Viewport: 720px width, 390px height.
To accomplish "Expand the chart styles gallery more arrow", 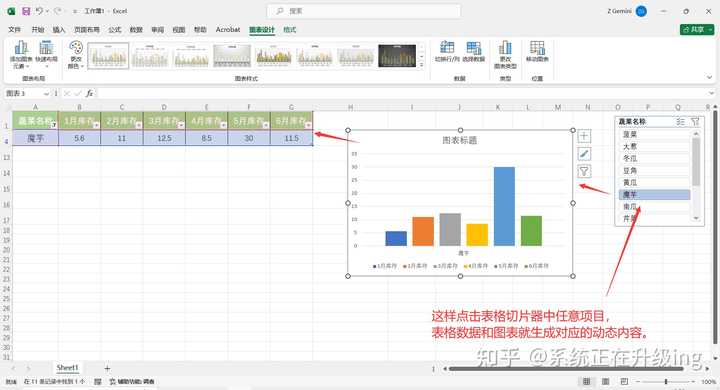I will pyautogui.click(x=422, y=65).
